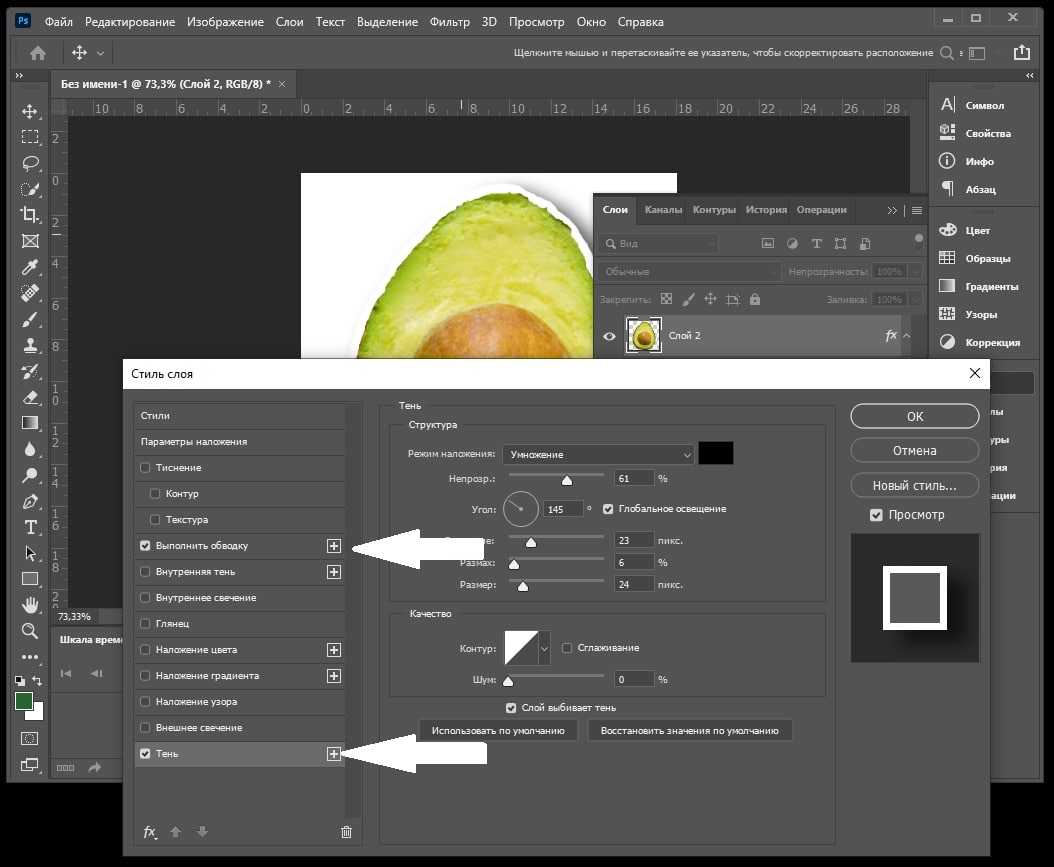Viewport: 1054px width, 867px height.
Task: Click the OK button
Action: pos(914,416)
